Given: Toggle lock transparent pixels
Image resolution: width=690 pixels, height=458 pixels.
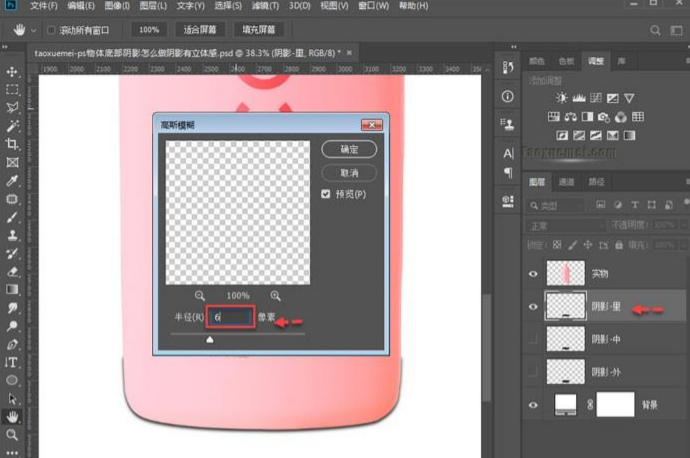Looking at the screenshot, I should pyautogui.click(x=557, y=245).
